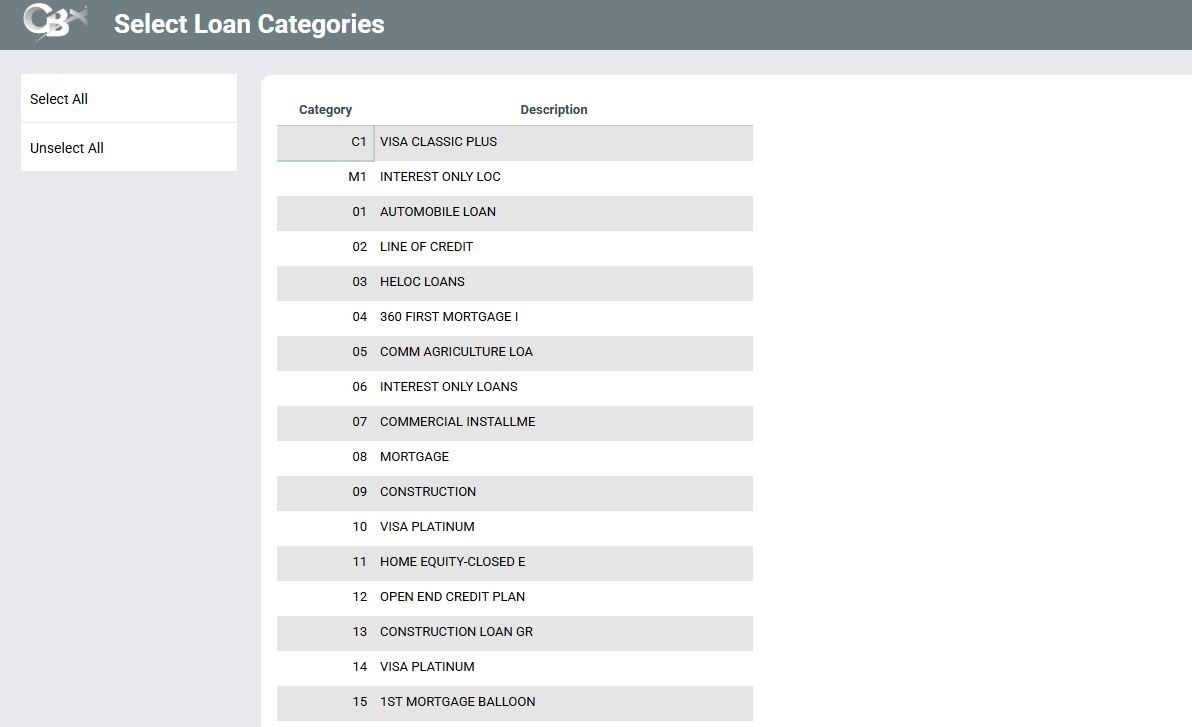Screen dimensions: 1192x727
Task: Click the Description column header
Action: [x=554, y=110]
